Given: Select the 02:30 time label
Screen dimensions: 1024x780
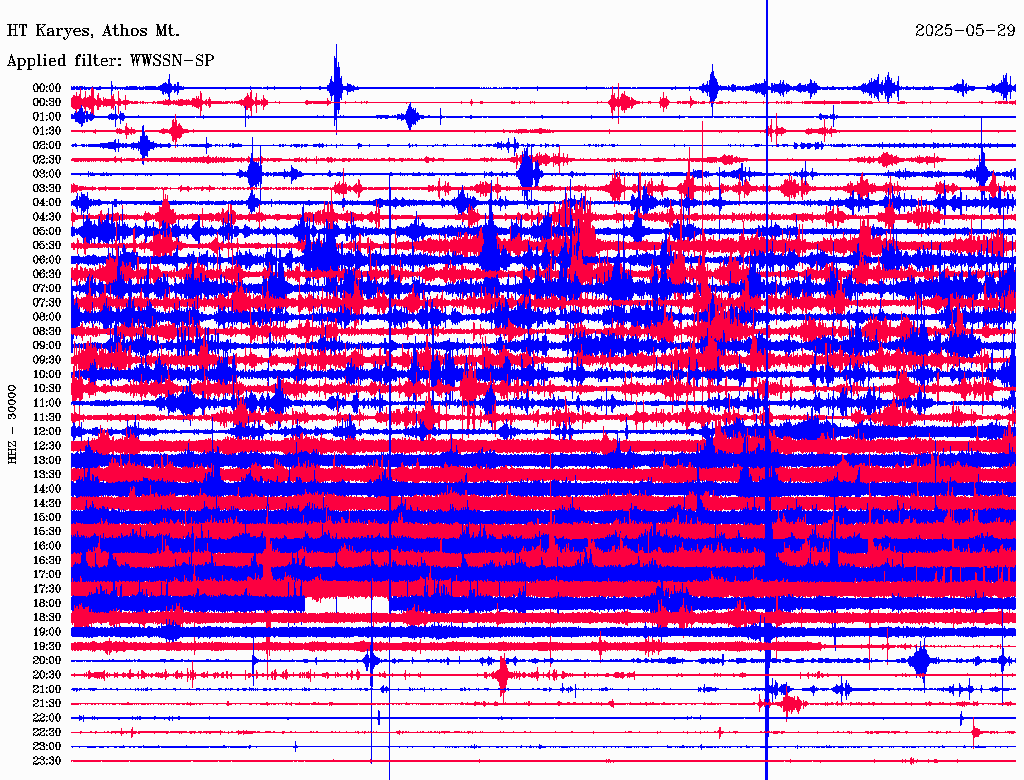Looking at the screenshot, I should click(47, 160).
